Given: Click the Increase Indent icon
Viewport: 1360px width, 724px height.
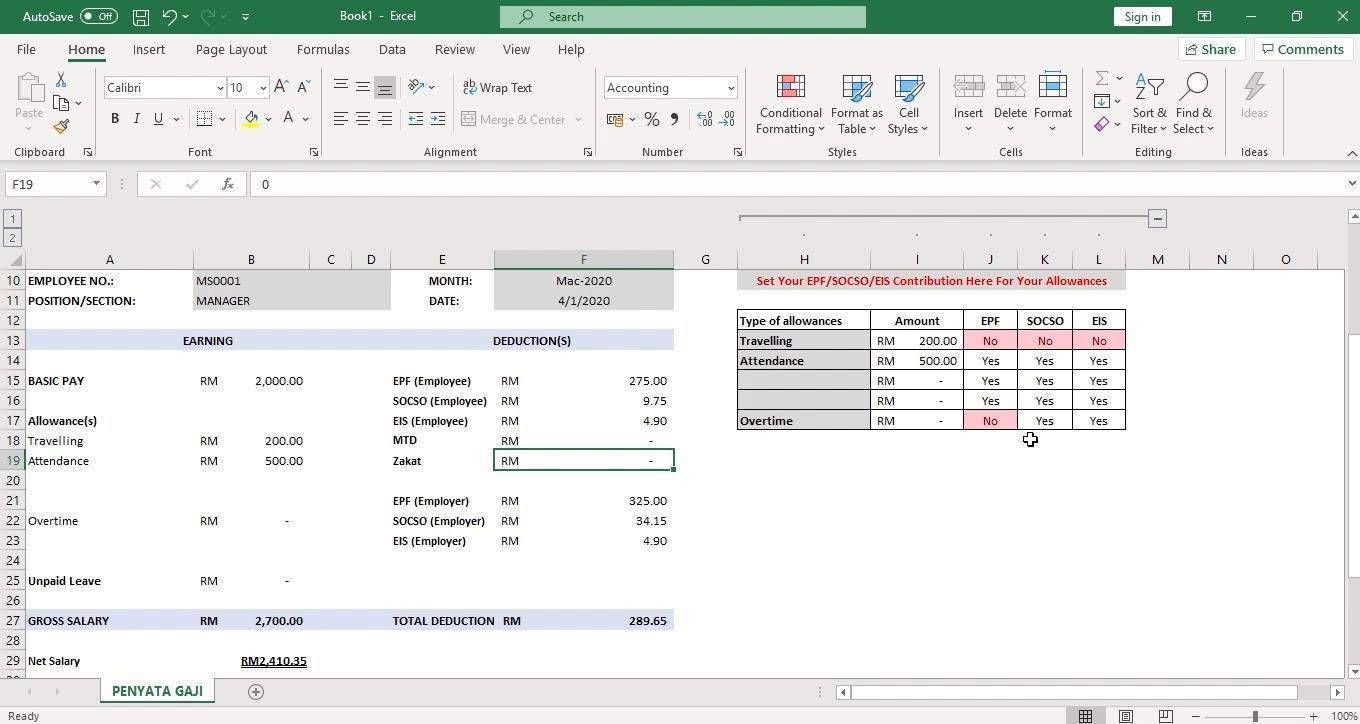Looking at the screenshot, I should coord(438,119).
